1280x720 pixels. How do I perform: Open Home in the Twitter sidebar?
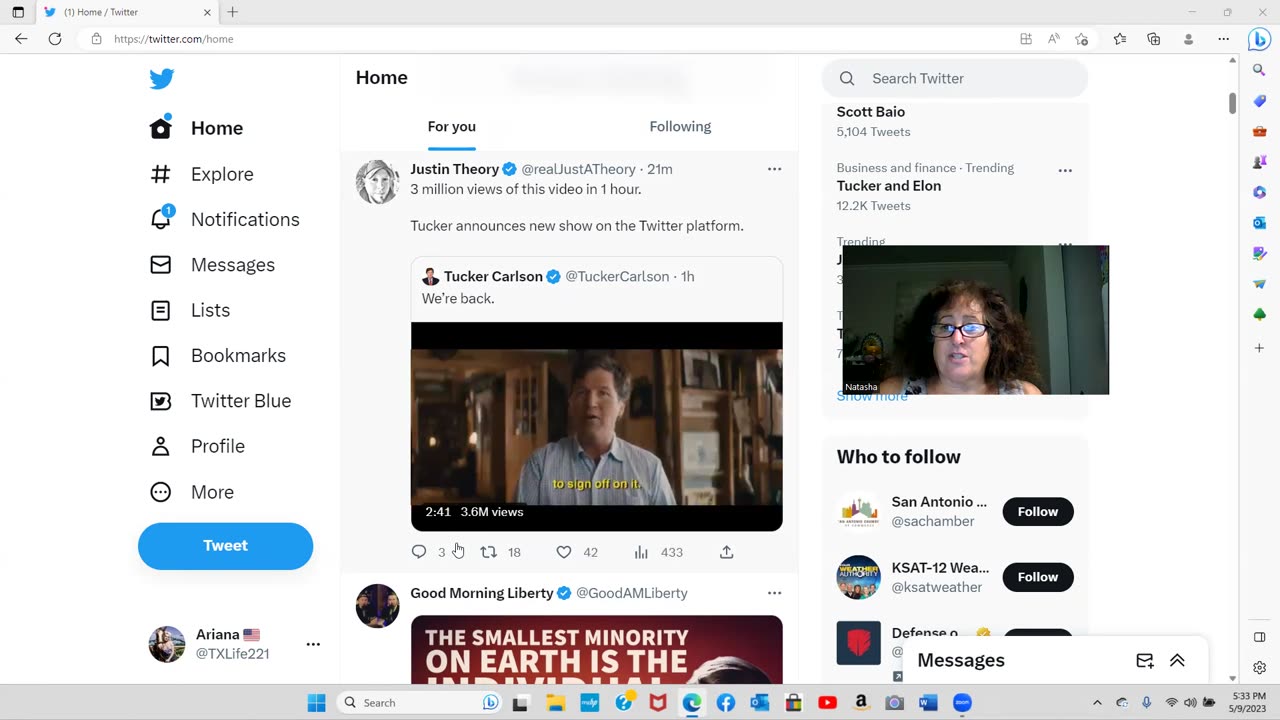197,128
